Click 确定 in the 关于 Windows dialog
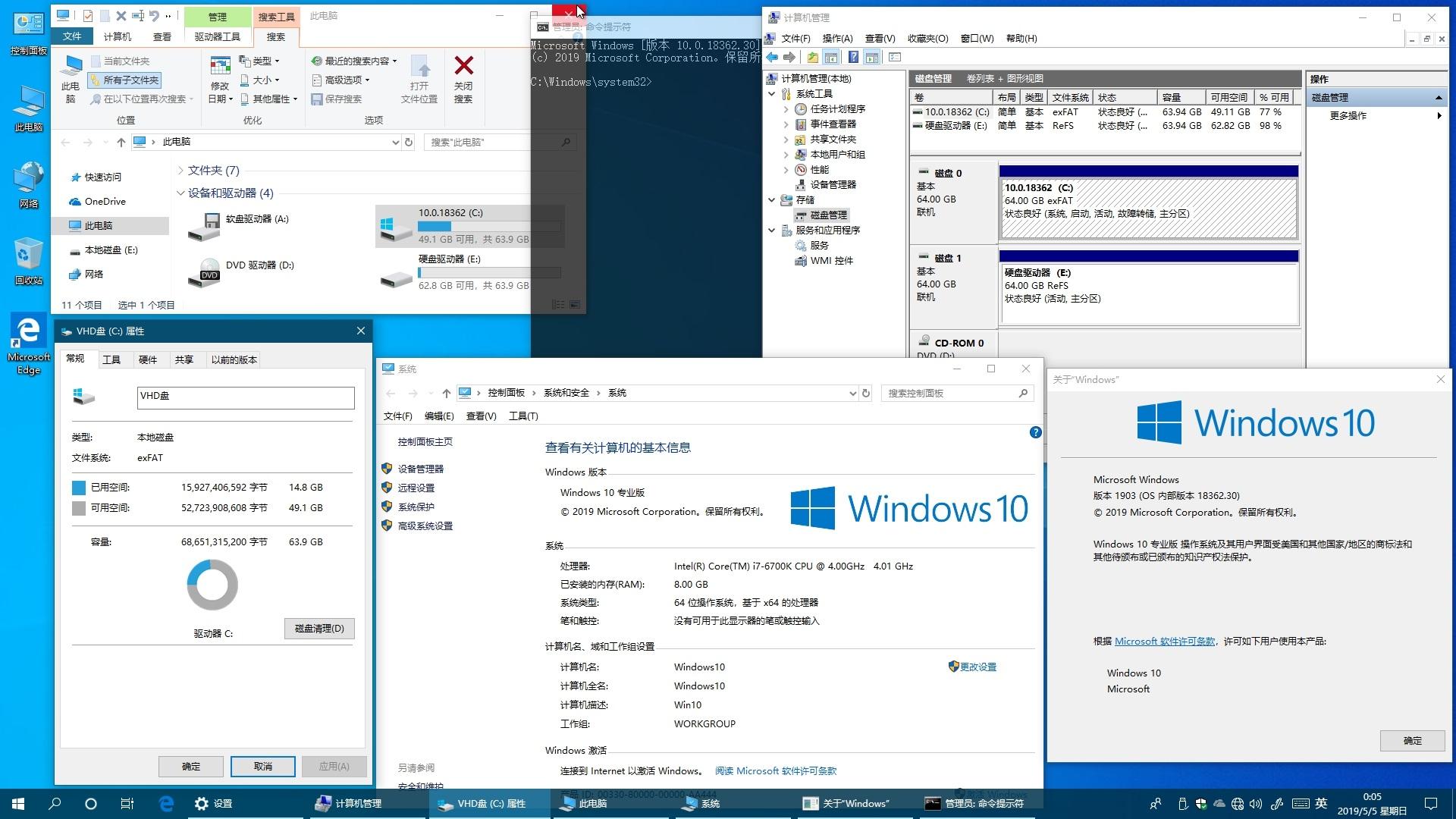 coord(1412,740)
